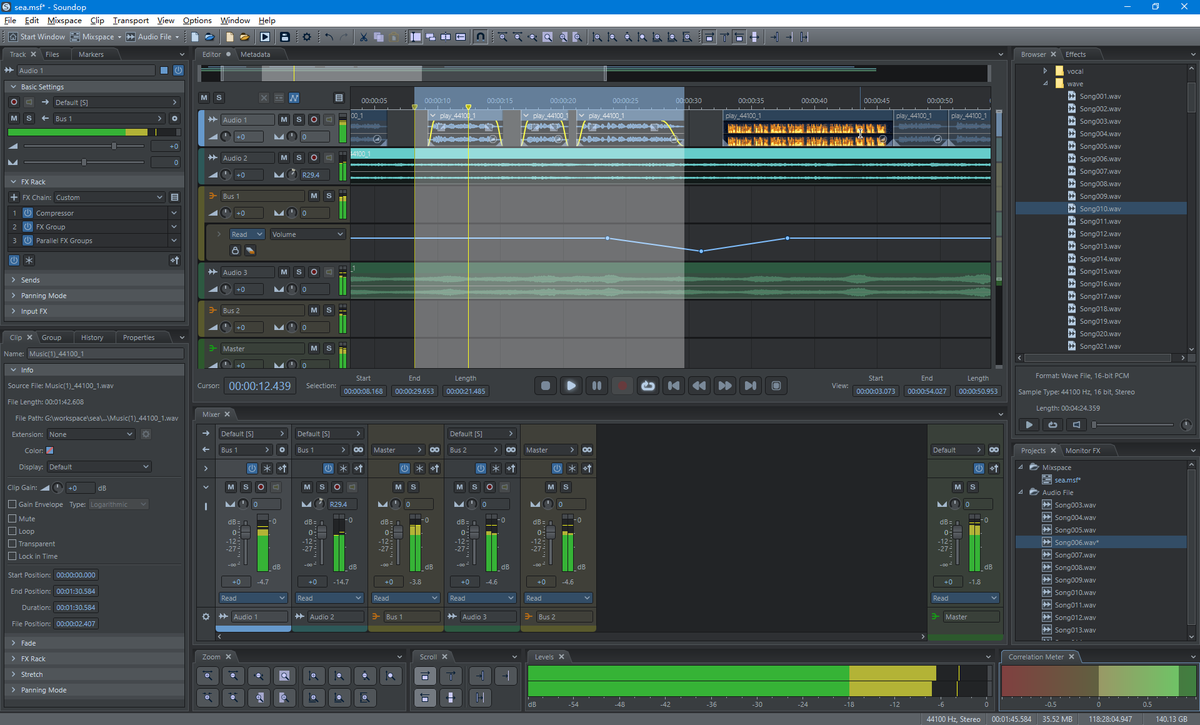Open the Options menu
The image size is (1200, 725).
click(x=197, y=20)
